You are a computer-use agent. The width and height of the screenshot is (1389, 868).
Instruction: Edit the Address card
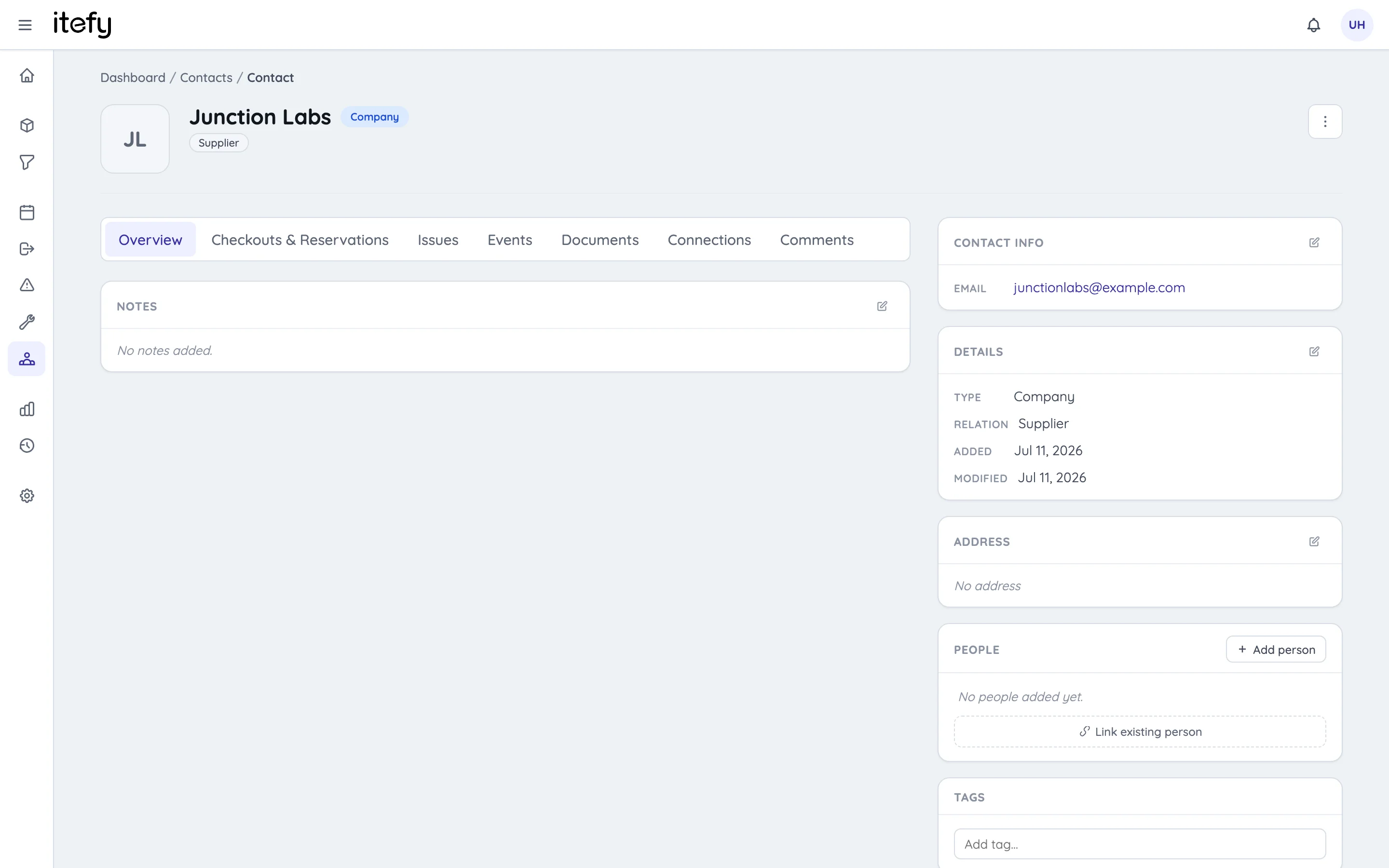point(1314,542)
